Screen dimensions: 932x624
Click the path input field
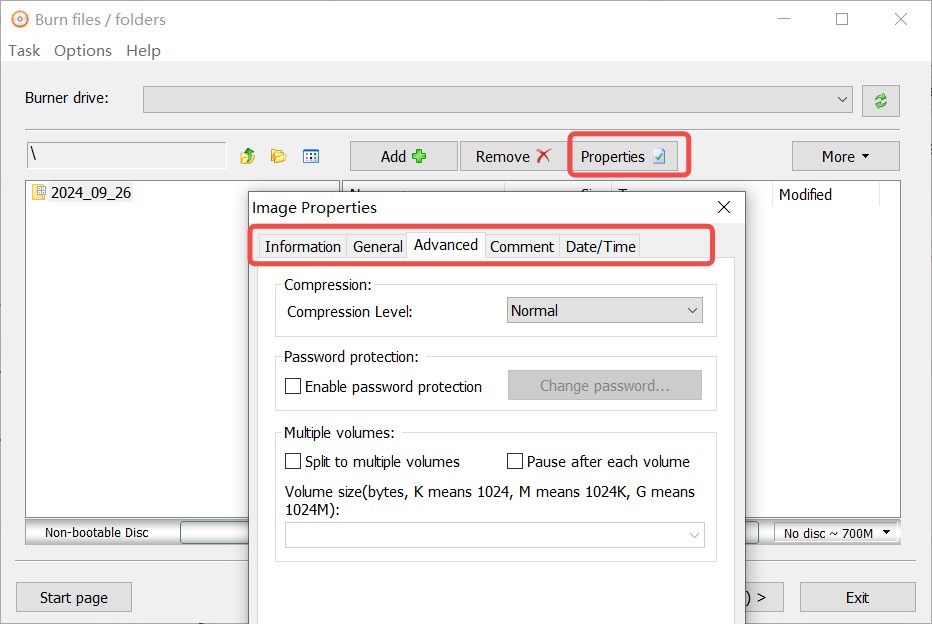point(127,155)
